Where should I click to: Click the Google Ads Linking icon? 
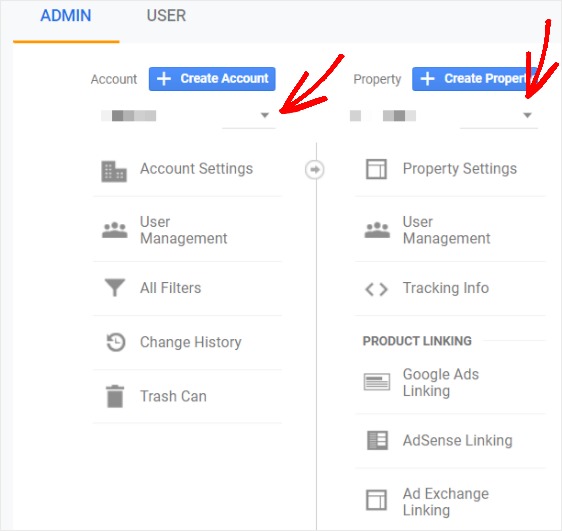[377, 382]
